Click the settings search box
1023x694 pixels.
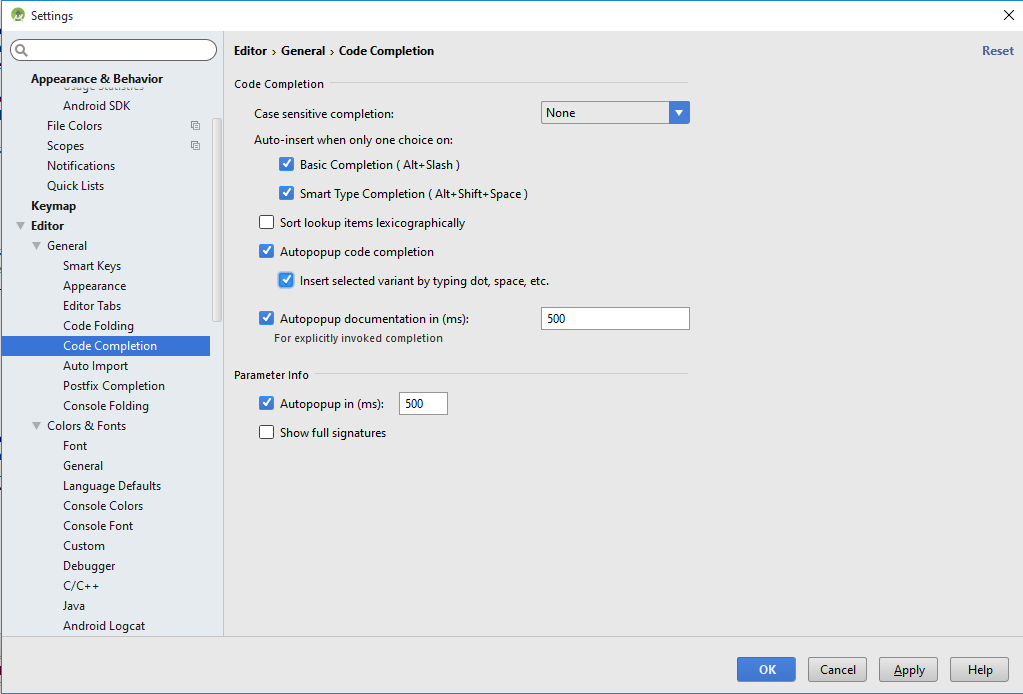click(114, 50)
